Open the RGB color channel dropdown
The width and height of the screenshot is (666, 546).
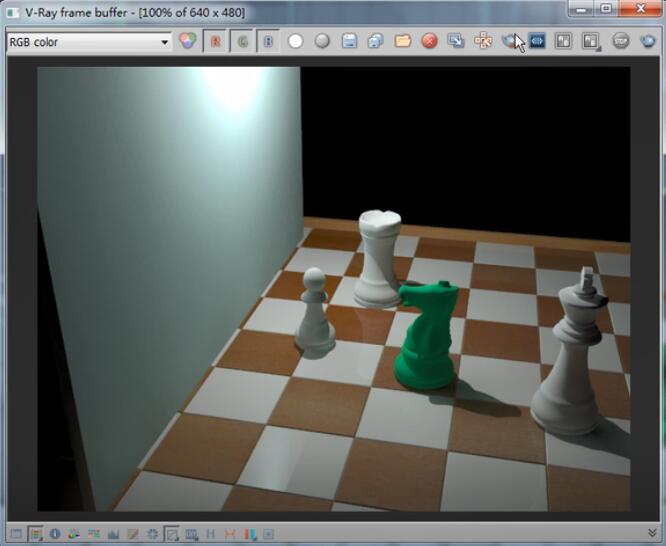click(89, 42)
